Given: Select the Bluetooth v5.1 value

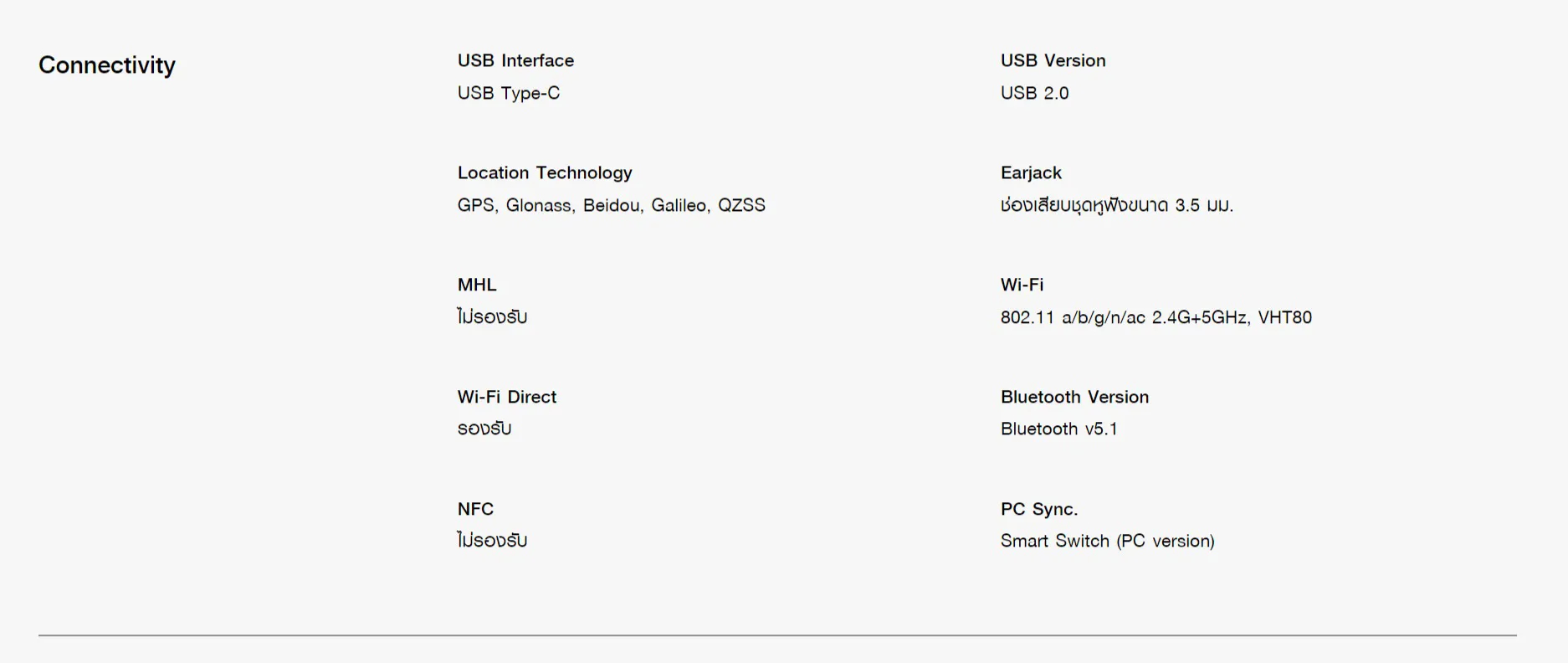Looking at the screenshot, I should [1058, 429].
